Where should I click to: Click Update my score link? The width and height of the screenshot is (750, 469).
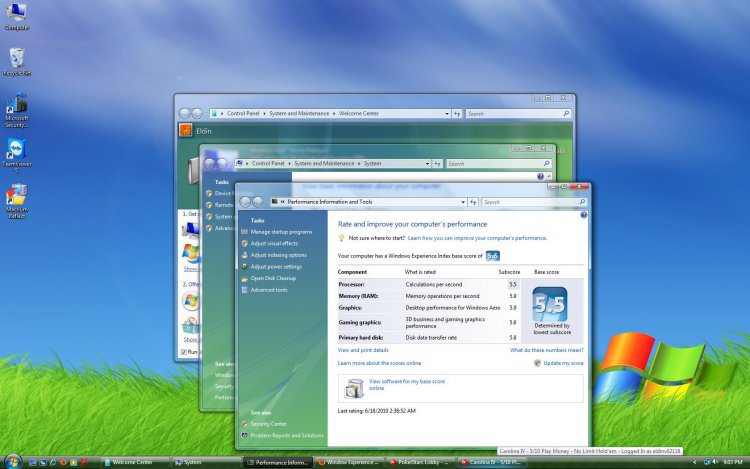coord(563,363)
